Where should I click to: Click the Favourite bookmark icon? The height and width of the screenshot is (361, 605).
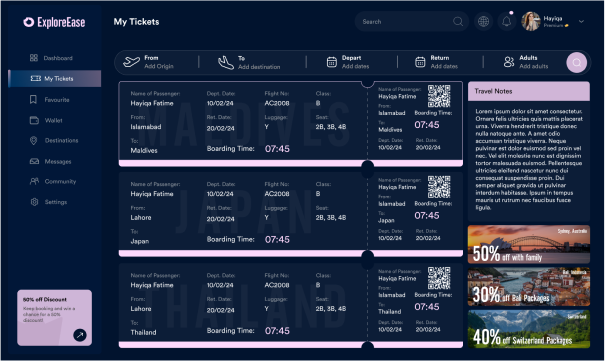[34, 100]
